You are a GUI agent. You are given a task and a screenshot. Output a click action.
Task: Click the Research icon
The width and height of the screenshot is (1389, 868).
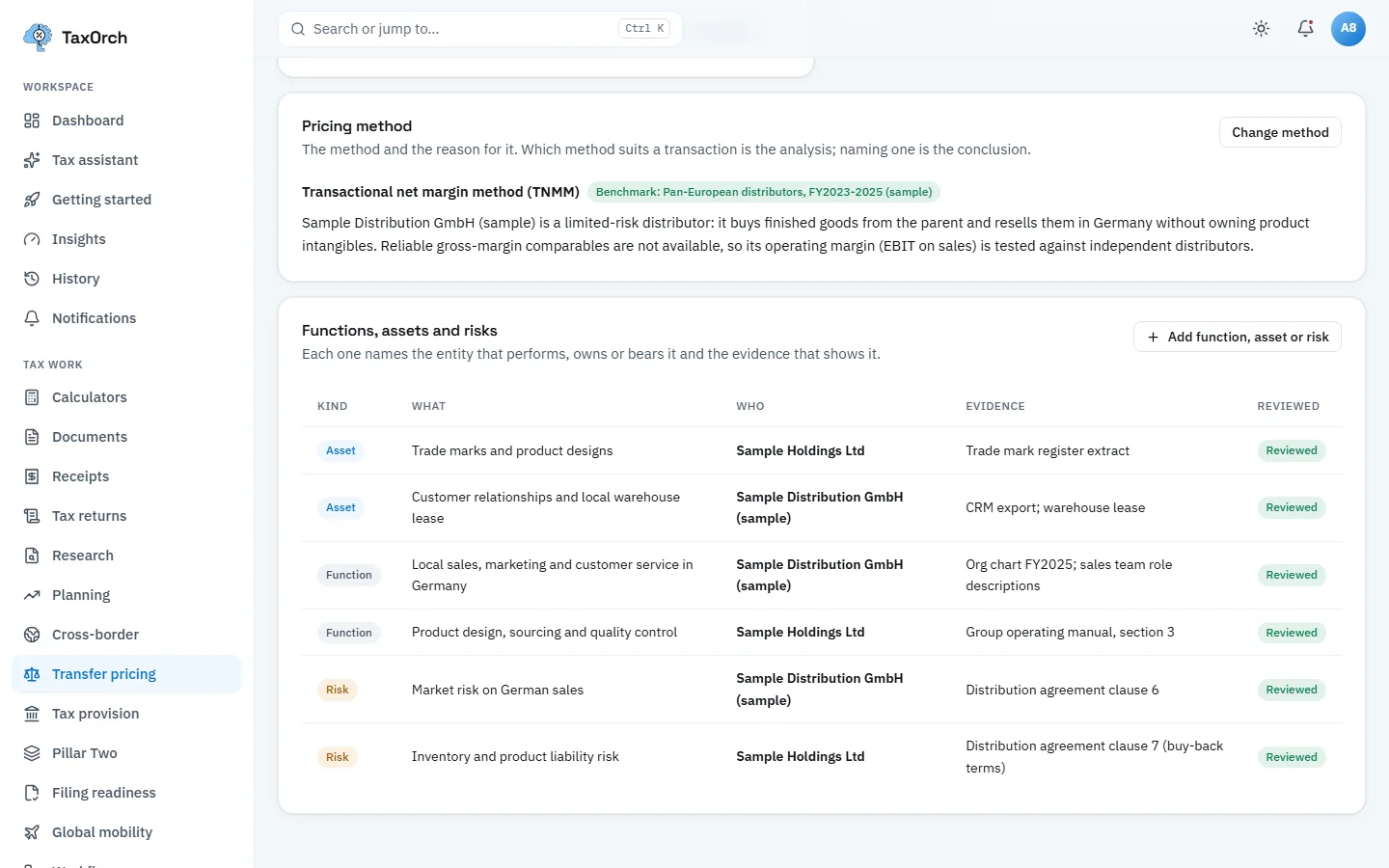click(32, 556)
